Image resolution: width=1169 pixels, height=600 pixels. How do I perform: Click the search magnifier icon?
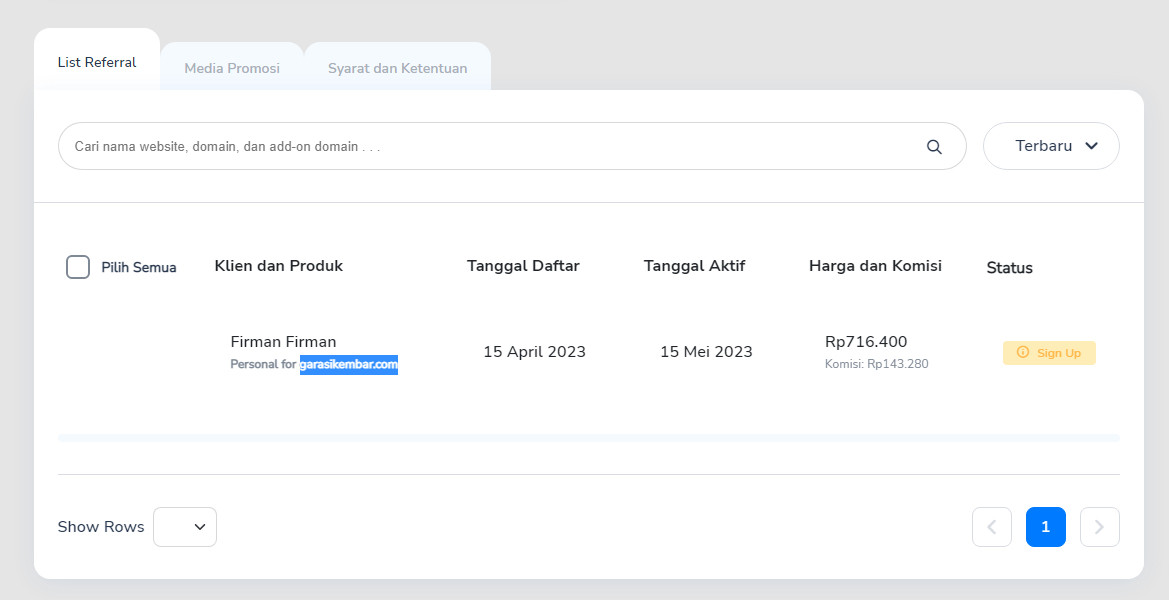[934, 147]
